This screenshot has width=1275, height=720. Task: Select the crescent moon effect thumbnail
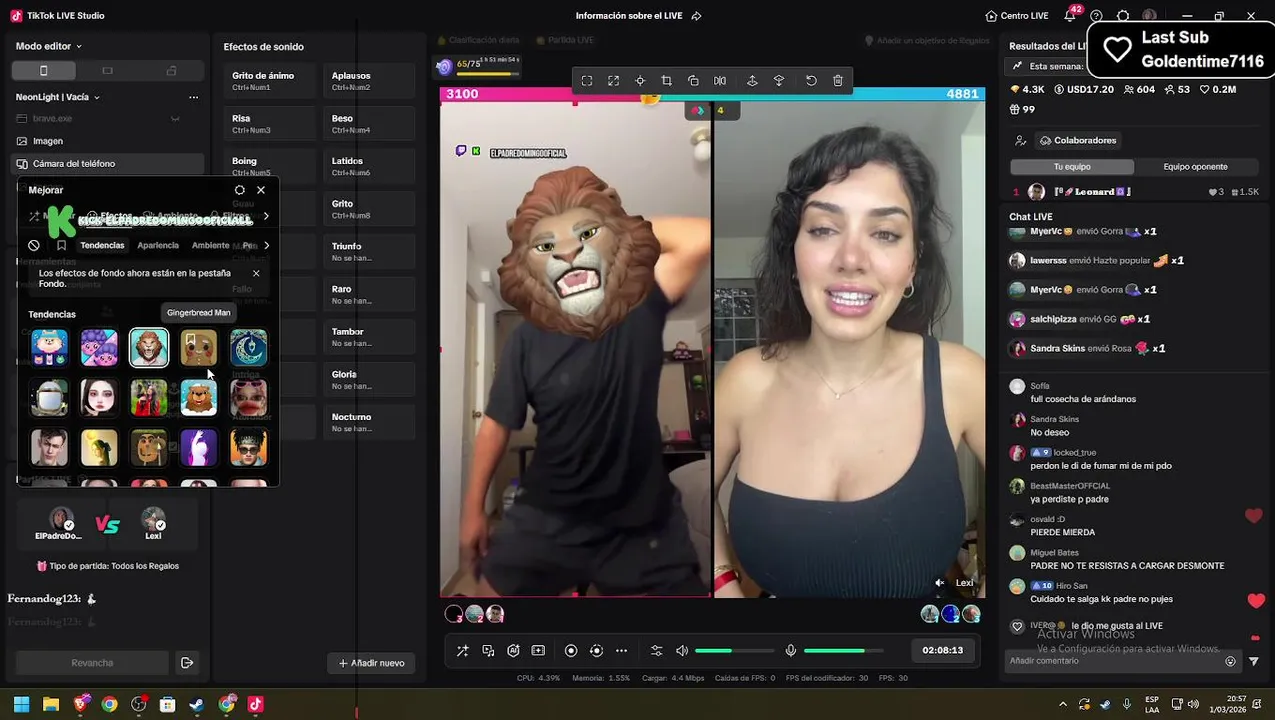(x=248, y=348)
